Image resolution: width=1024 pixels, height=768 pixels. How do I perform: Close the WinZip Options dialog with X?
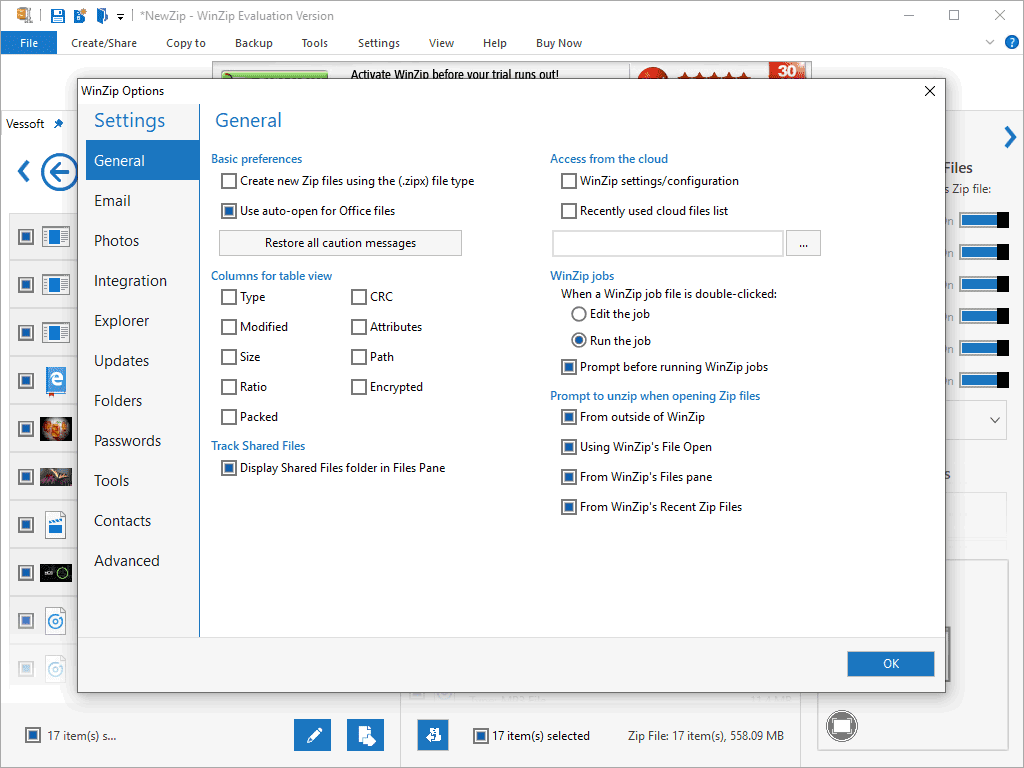[x=930, y=91]
